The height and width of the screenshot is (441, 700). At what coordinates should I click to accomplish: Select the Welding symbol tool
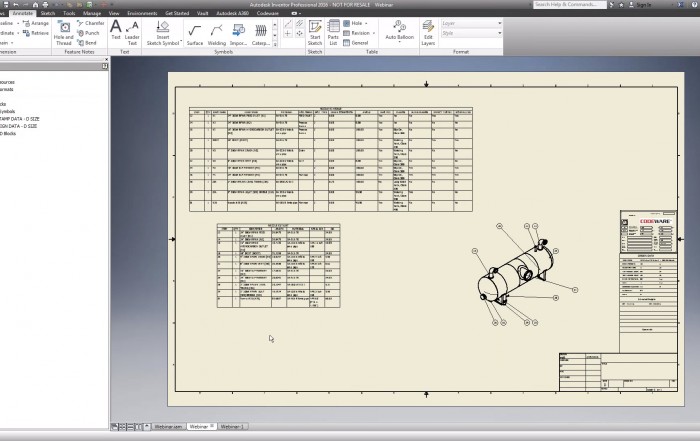[217, 34]
